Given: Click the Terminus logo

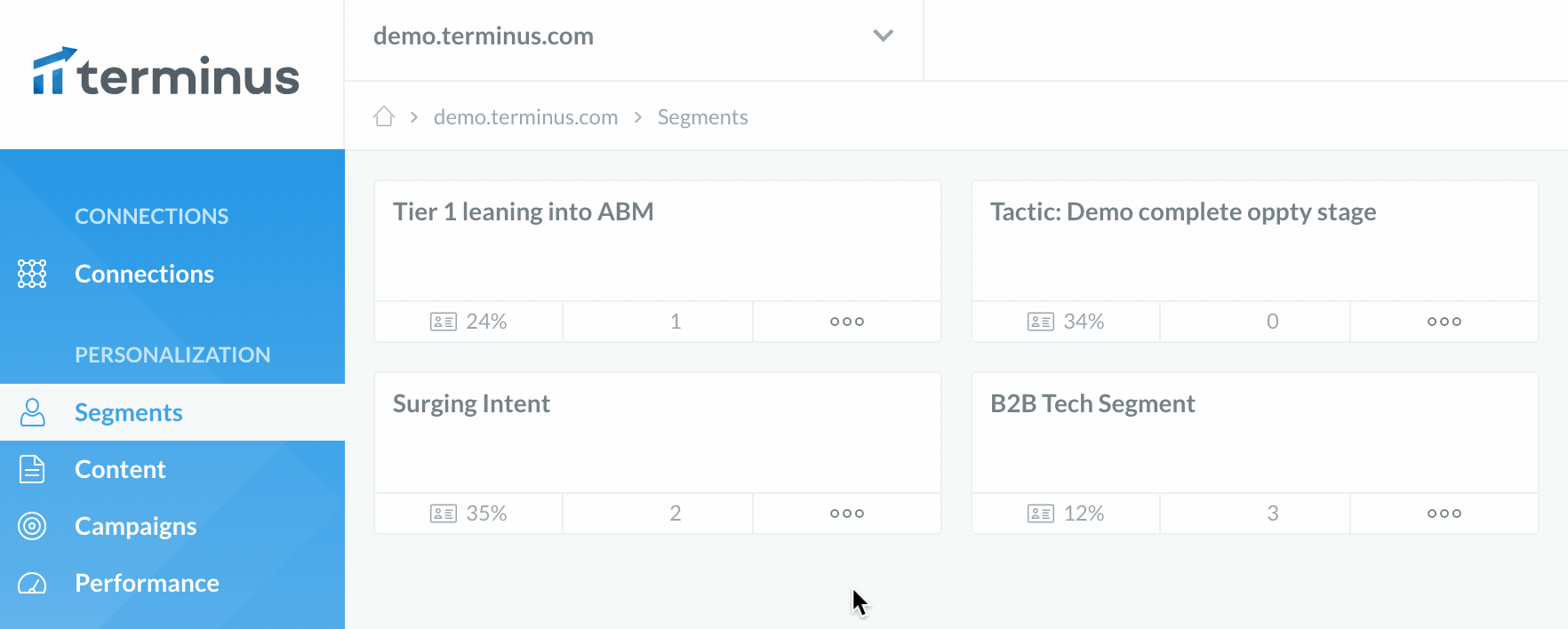Looking at the screenshot, I should click(166, 73).
